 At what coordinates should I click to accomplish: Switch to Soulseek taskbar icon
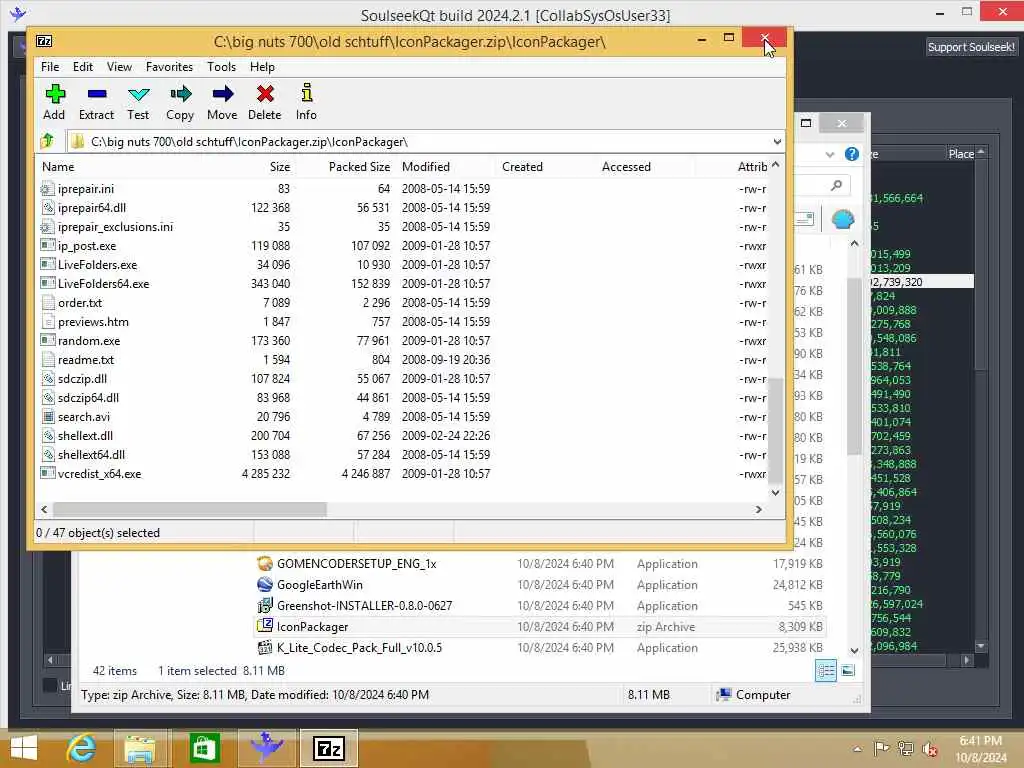pyautogui.click(x=266, y=748)
